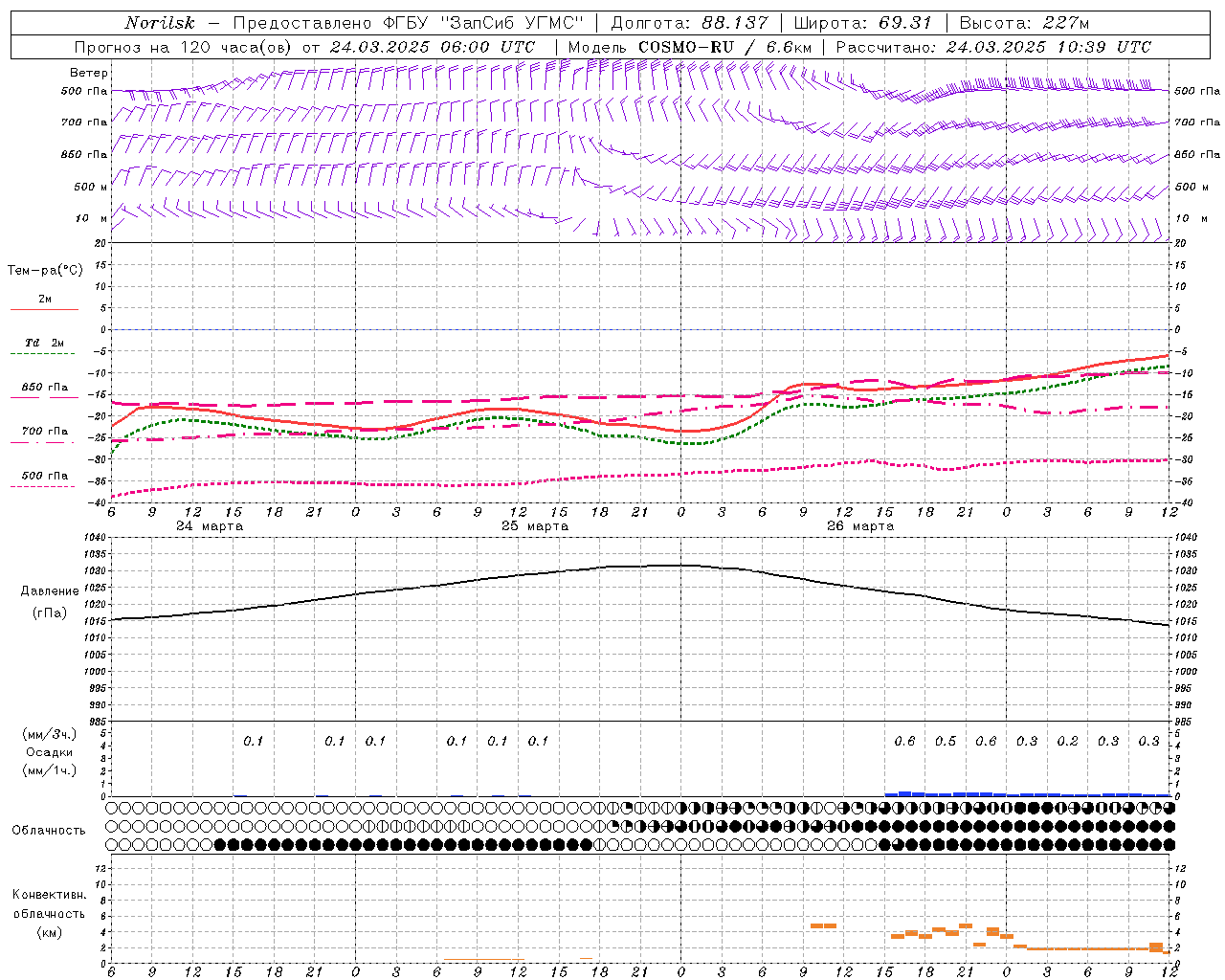Click the 'Конвективн.' convective cloud label
The height and width of the screenshot is (980, 1225).
tap(49, 895)
